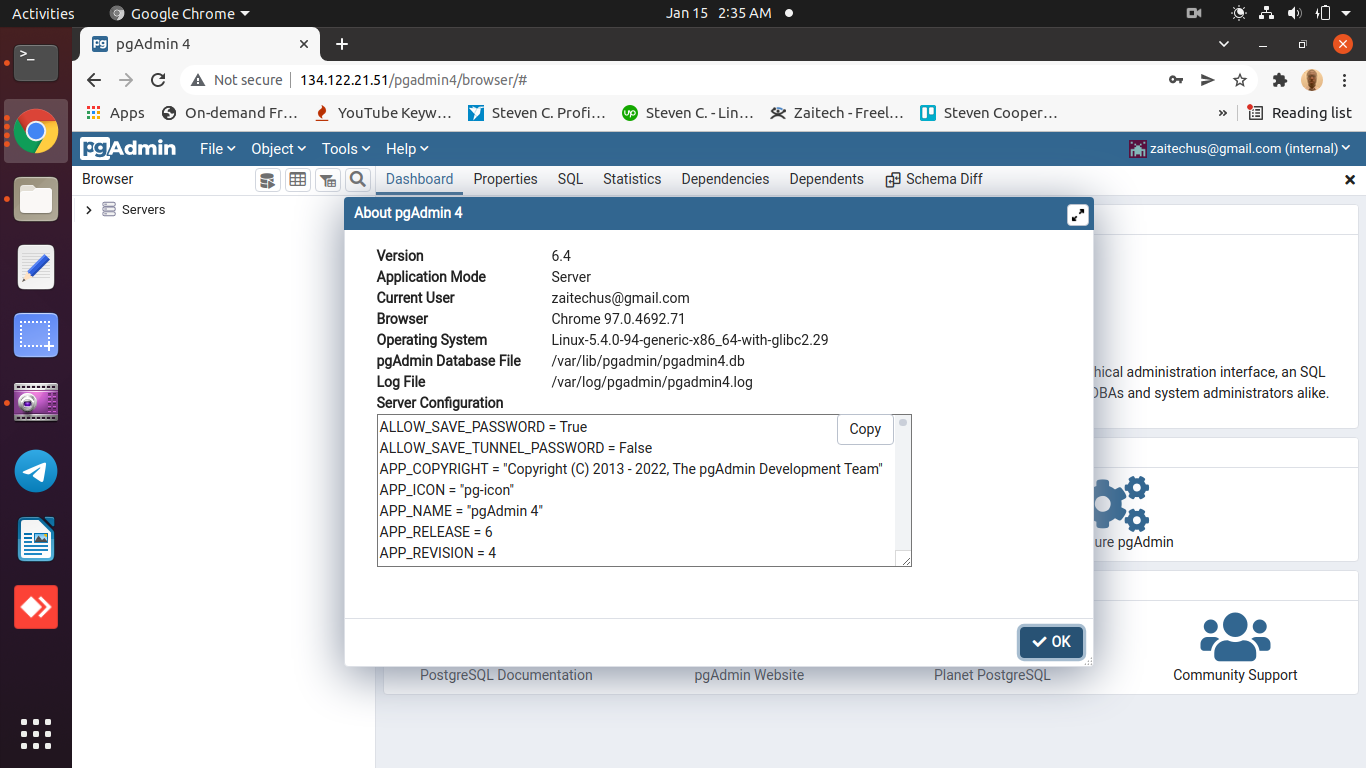The height and width of the screenshot is (768, 1366).
Task: Open the Schema Diff tab
Action: (x=934, y=179)
